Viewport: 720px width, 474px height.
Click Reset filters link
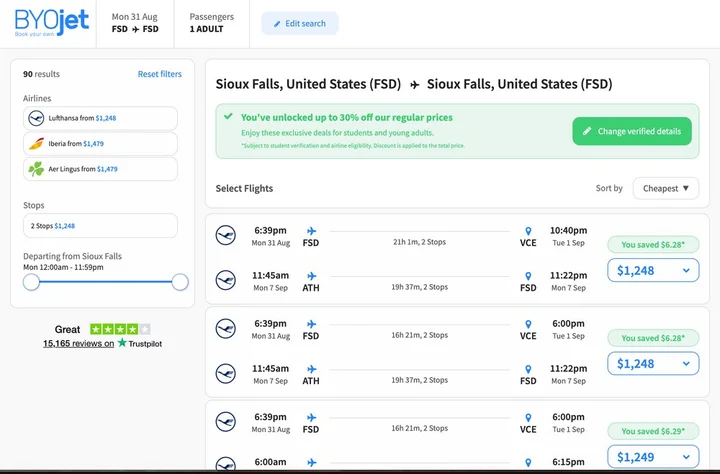[x=159, y=74]
